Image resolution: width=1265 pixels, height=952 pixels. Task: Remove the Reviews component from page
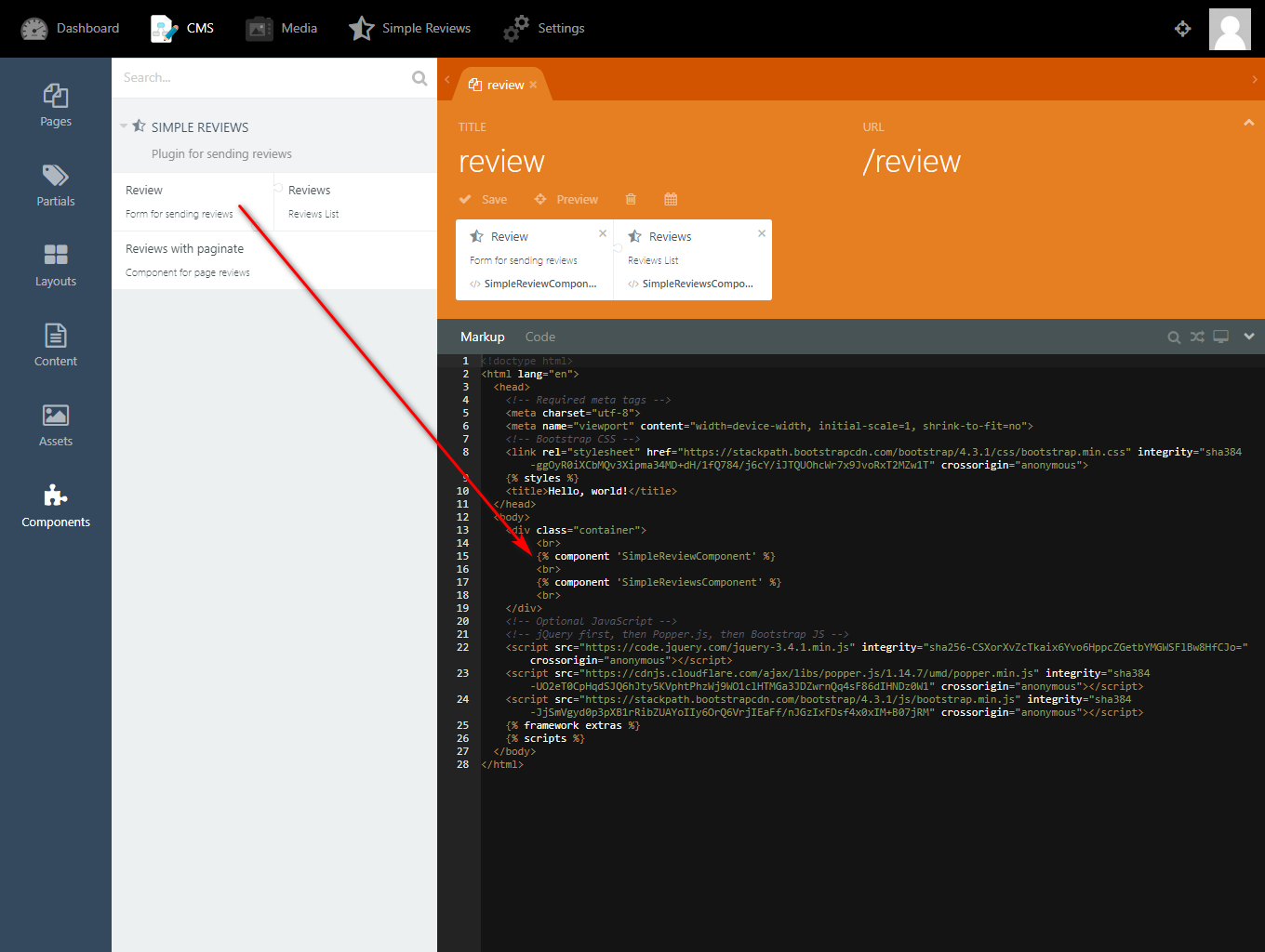[x=762, y=233]
